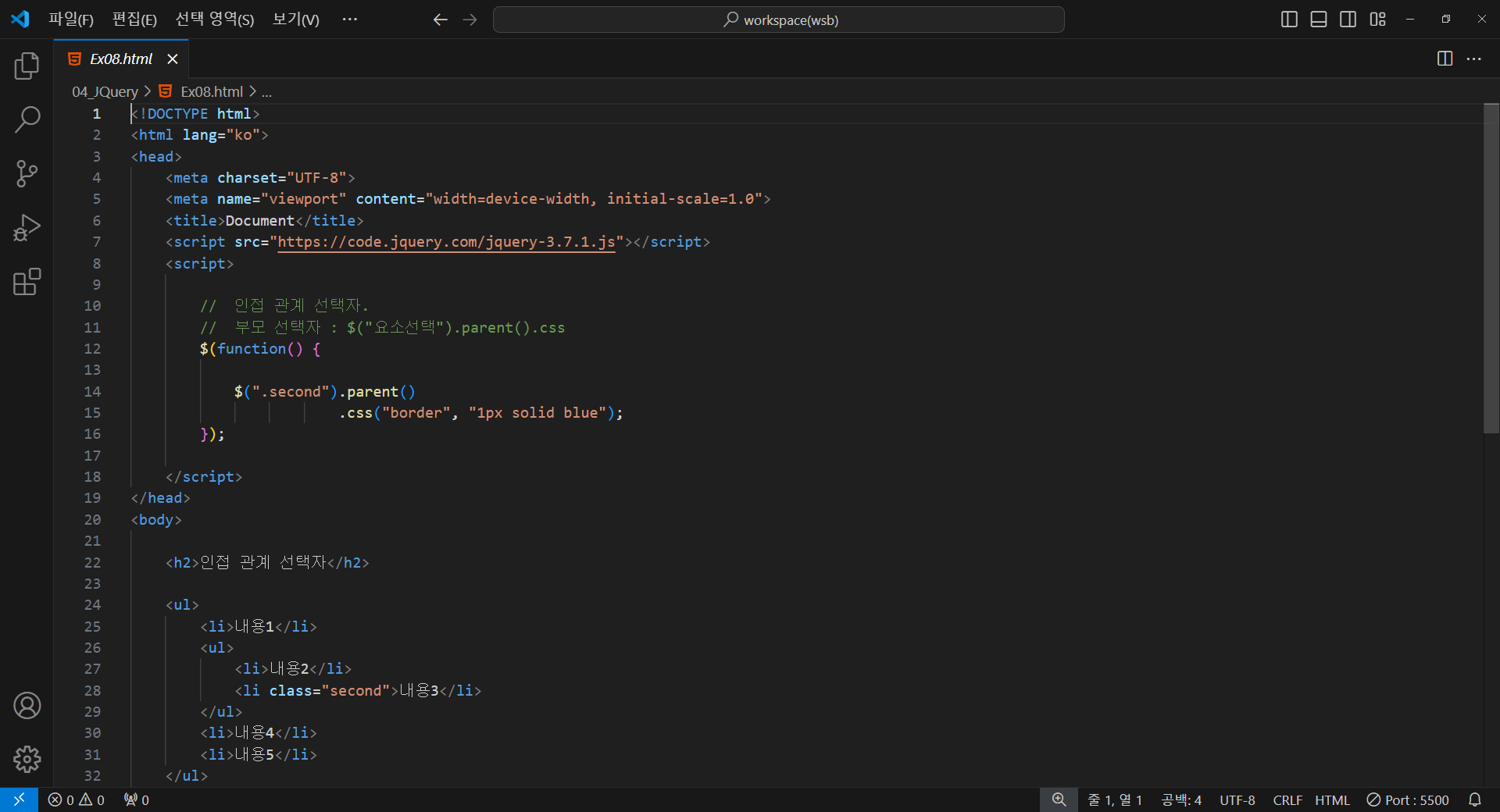Click the 내용5 list item line

coord(259,755)
